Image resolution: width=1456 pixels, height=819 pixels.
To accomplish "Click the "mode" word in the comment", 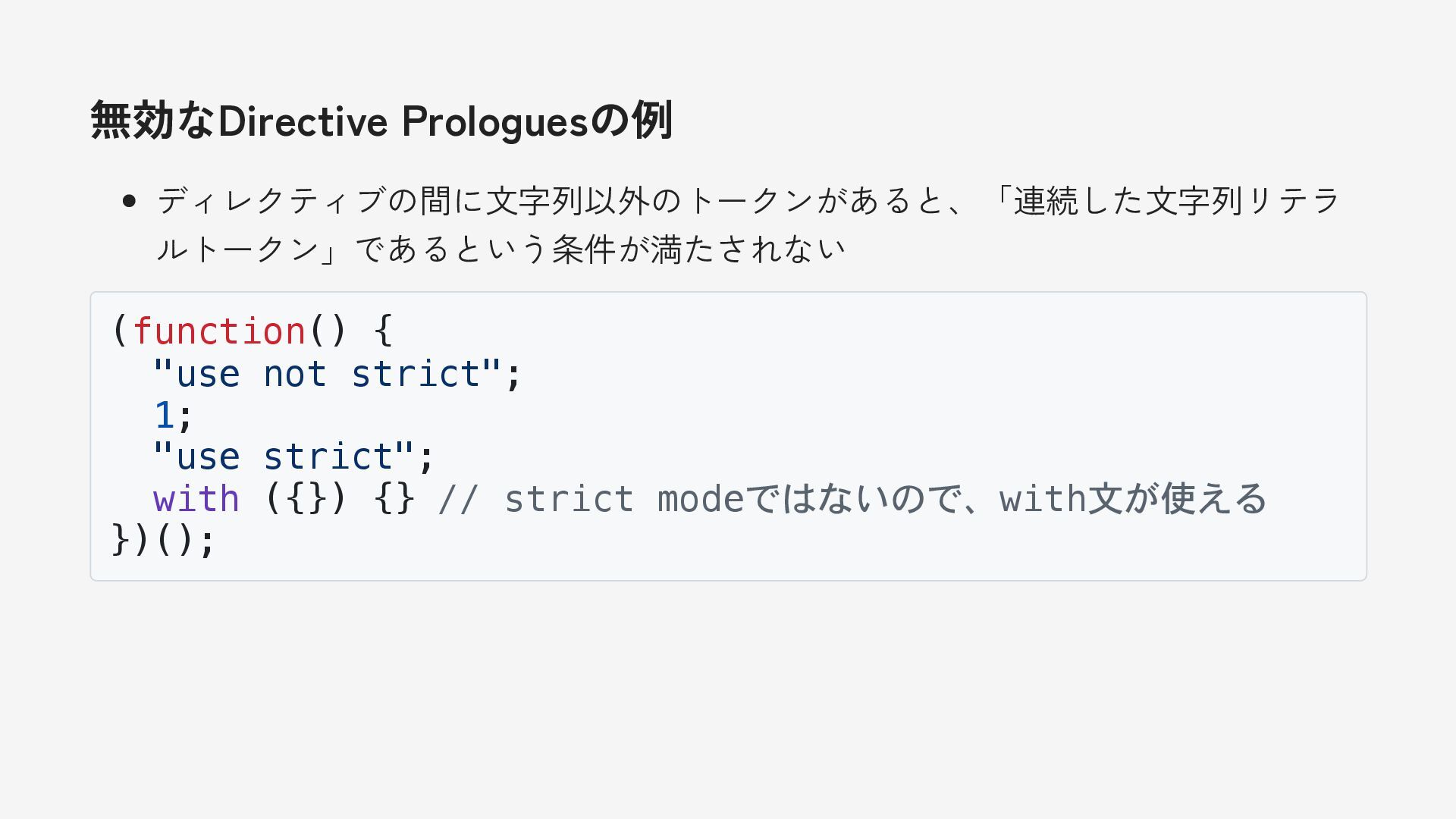I will coord(700,499).
